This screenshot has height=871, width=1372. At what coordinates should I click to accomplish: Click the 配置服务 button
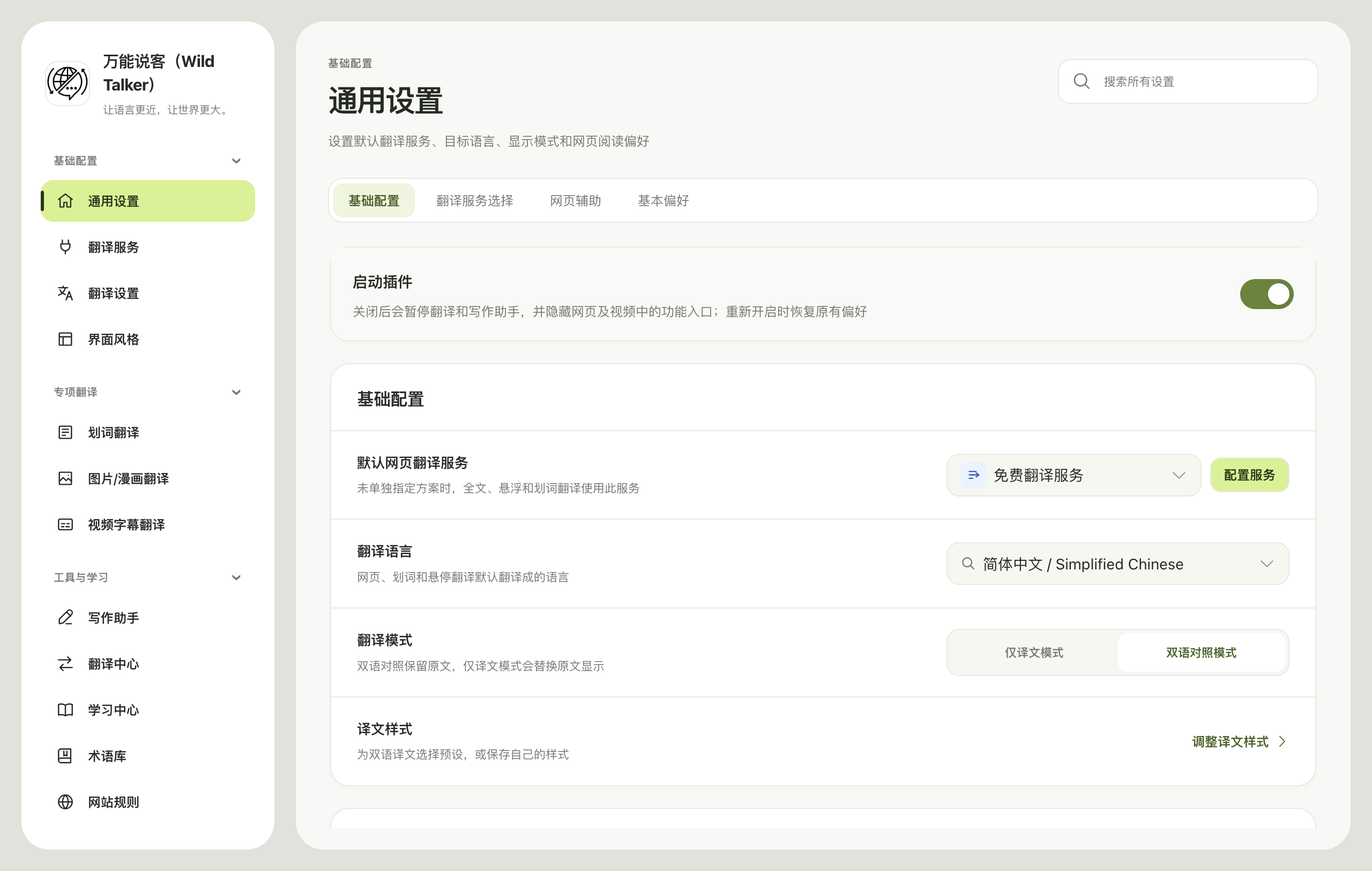[1249, 475]
